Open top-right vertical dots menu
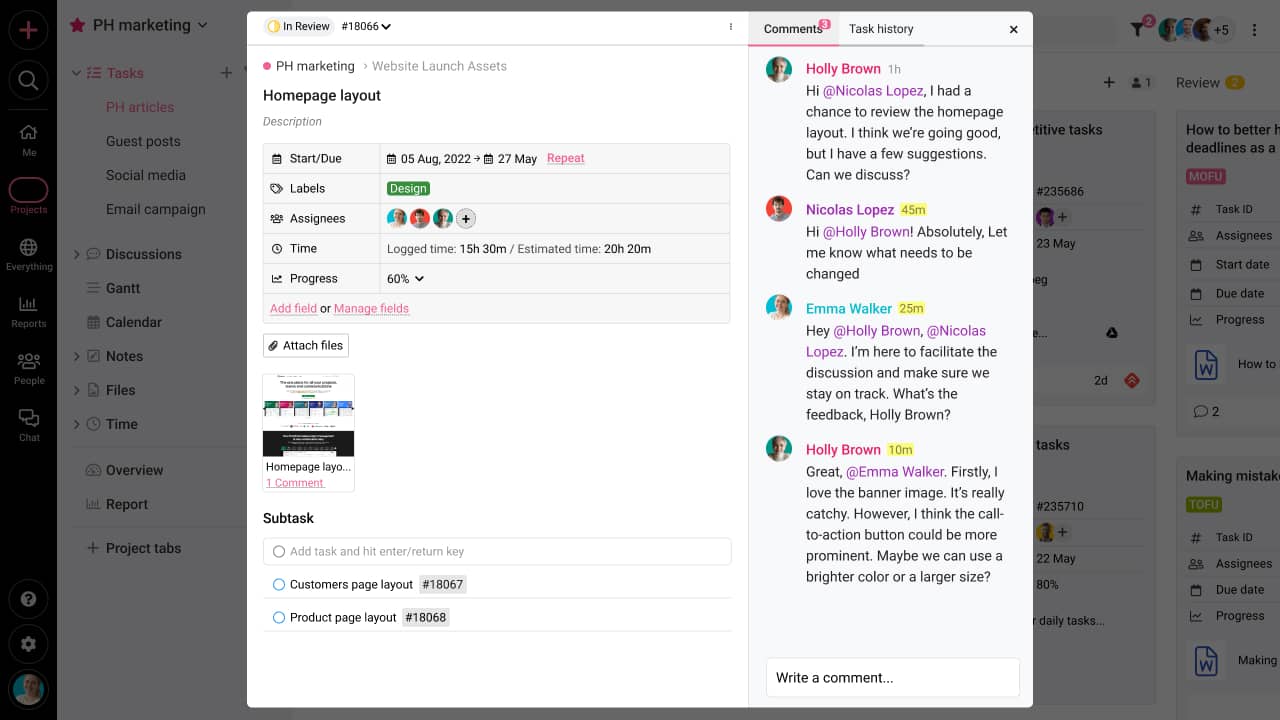The image size is (1280, 720). [x=1255, y=30]
